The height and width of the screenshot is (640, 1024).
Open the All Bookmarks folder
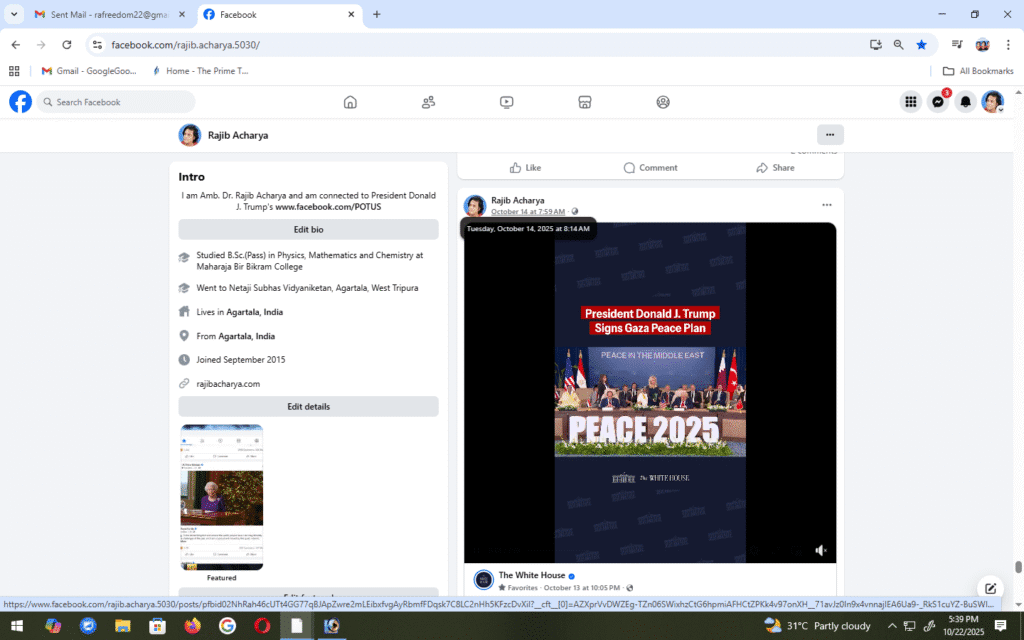pyautogui.click(x=978, y=71)
